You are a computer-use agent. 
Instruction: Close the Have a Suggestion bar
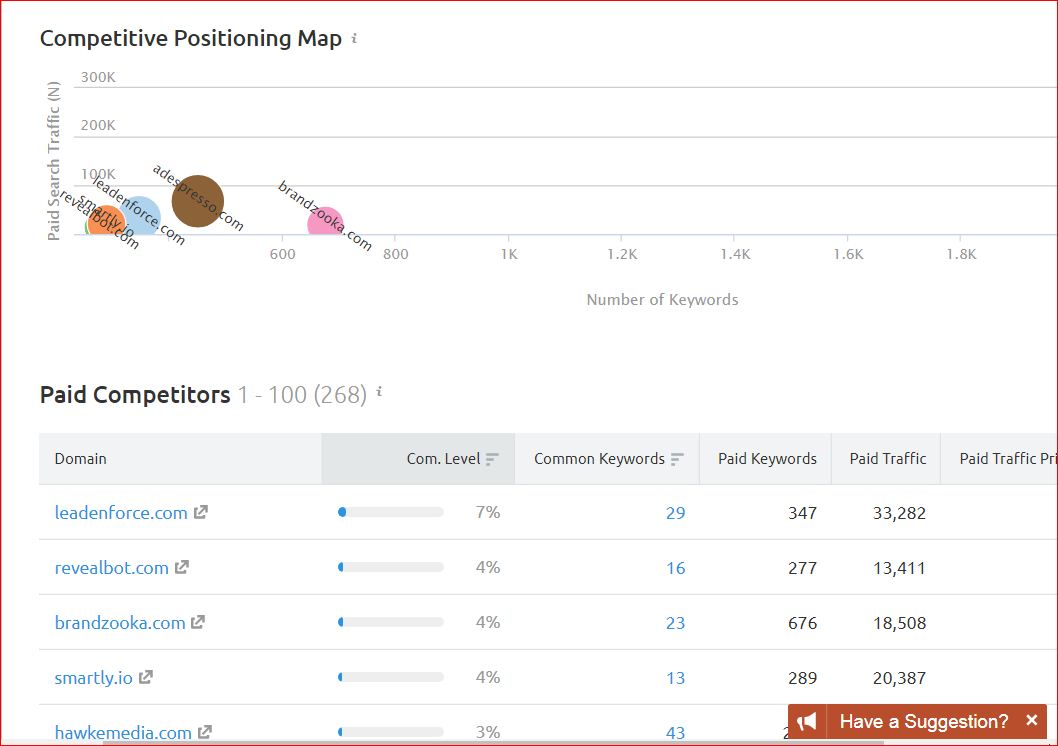(x=1031, y=720)
